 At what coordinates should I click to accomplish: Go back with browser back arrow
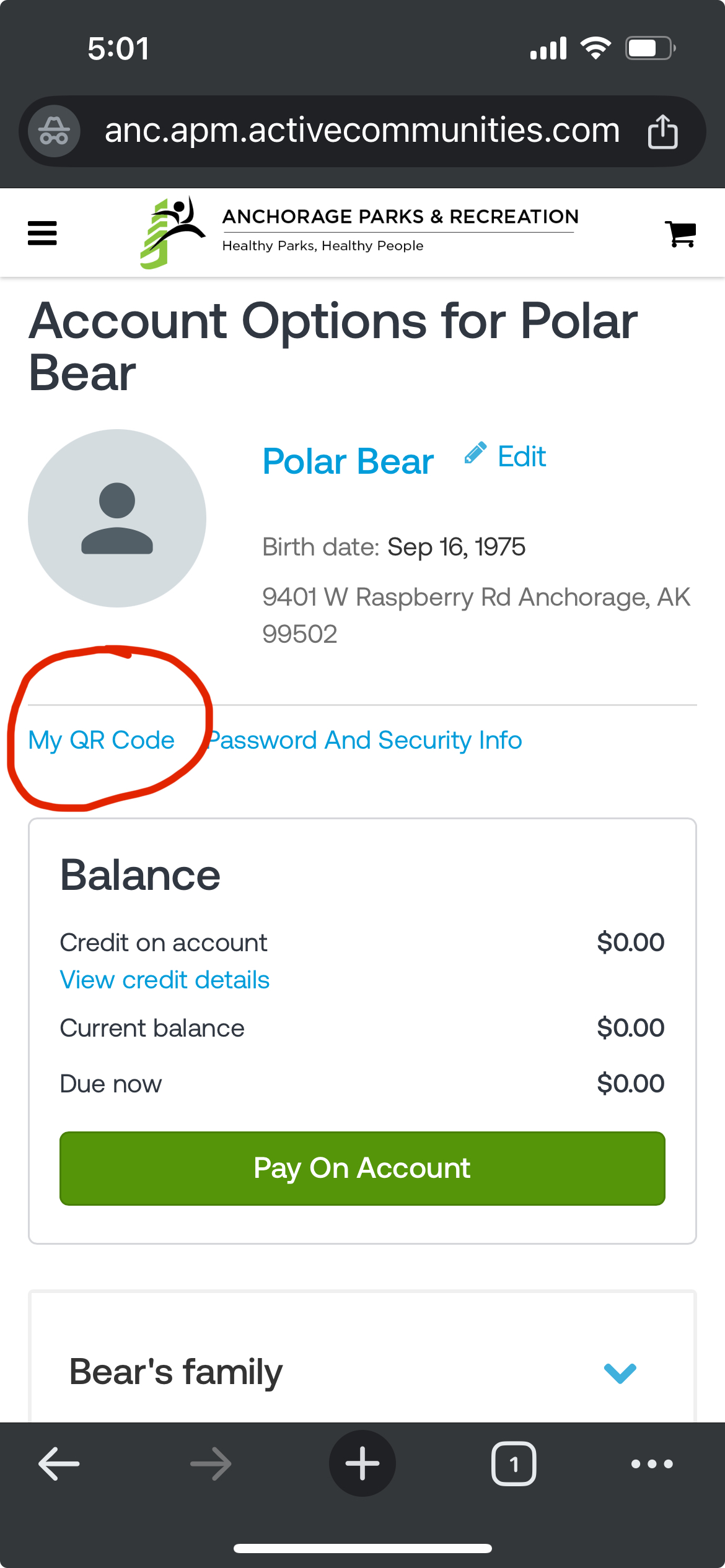[59, 1464]
